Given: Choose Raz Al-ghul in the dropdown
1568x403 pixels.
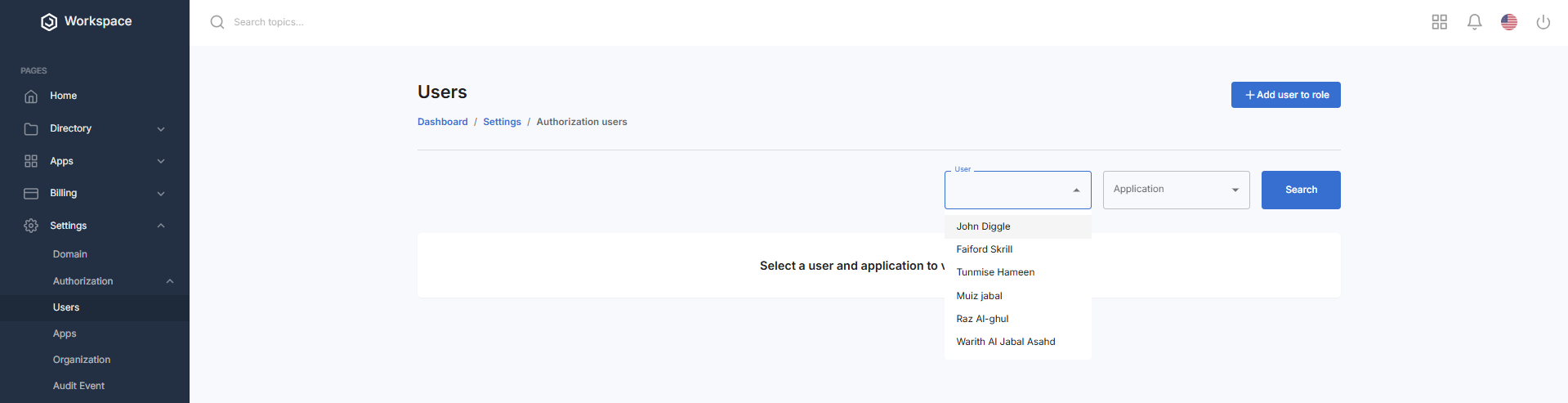Looking at the screenshot, I should (982, 319).
